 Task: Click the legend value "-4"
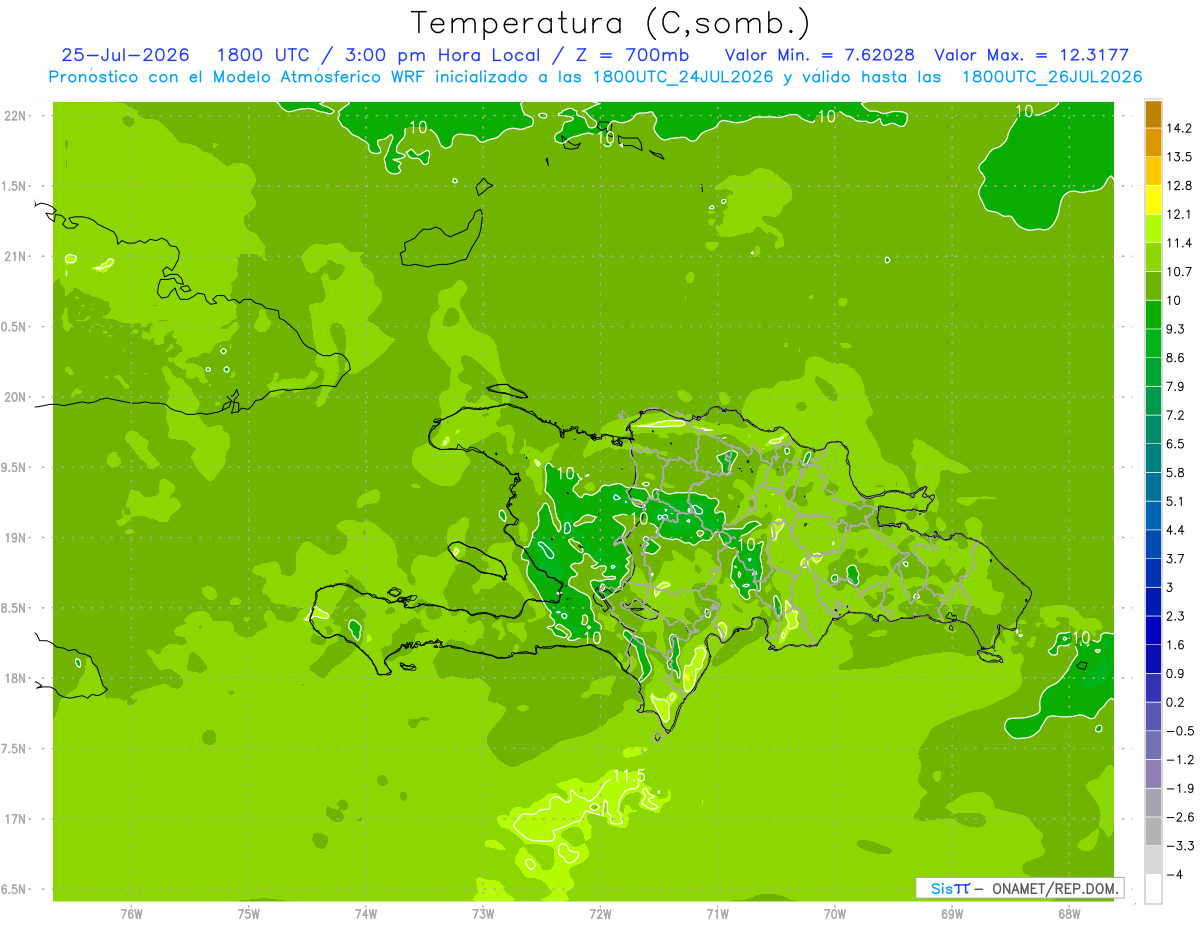point(1174,874)
